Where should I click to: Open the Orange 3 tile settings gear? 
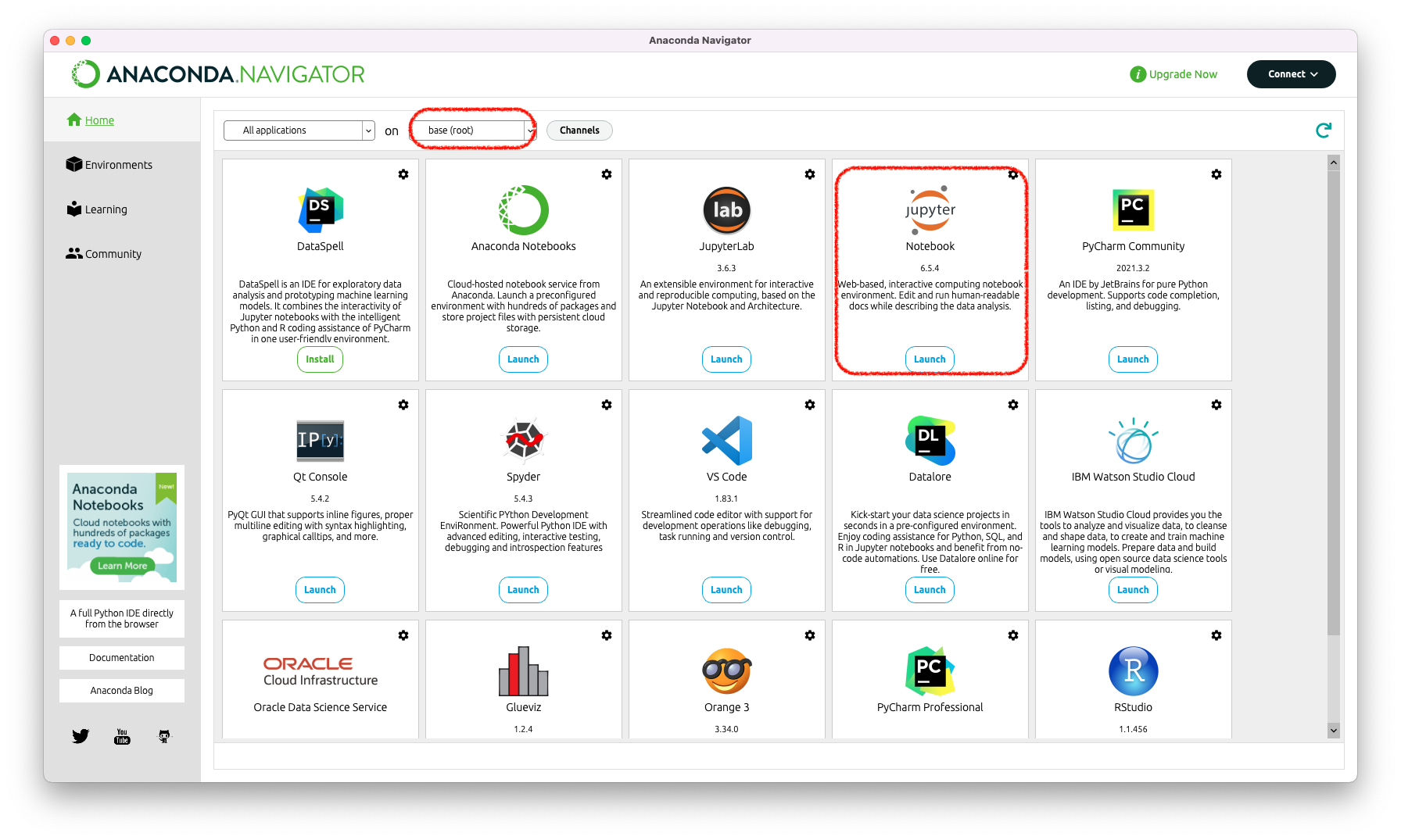point(810,635)
